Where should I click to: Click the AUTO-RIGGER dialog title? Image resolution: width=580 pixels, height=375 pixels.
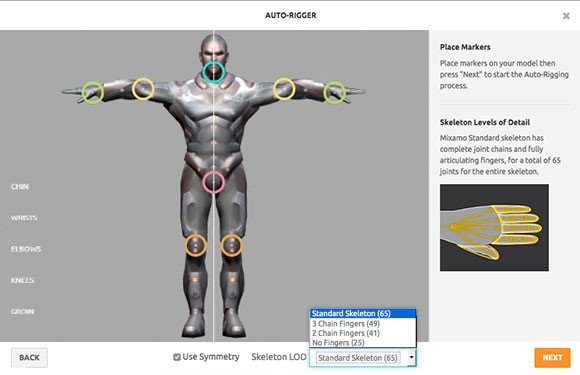(291, 16)
